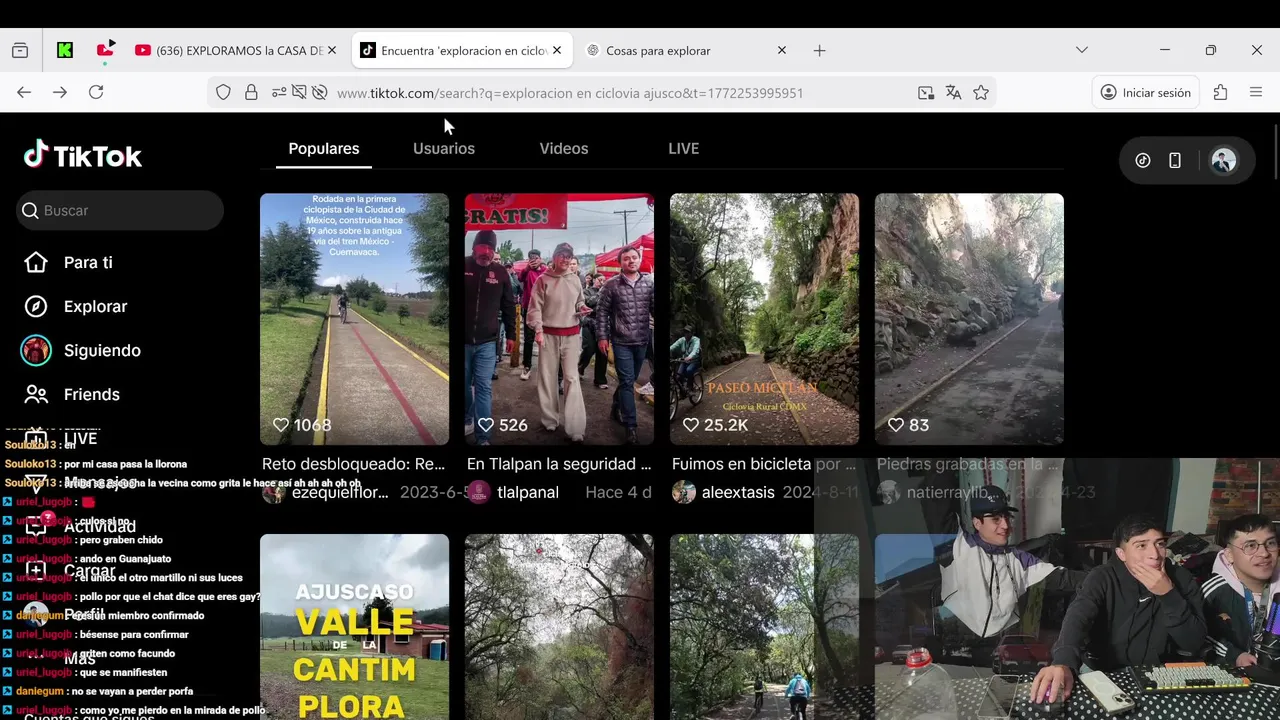Open the browser extensions puzzle icon
Screen dimensions: 1280x720
point(1220,93)
